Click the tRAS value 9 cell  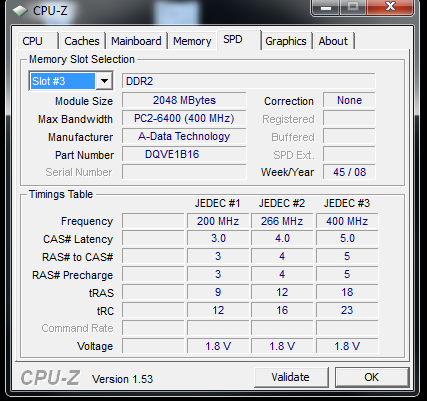coord(218,292)
